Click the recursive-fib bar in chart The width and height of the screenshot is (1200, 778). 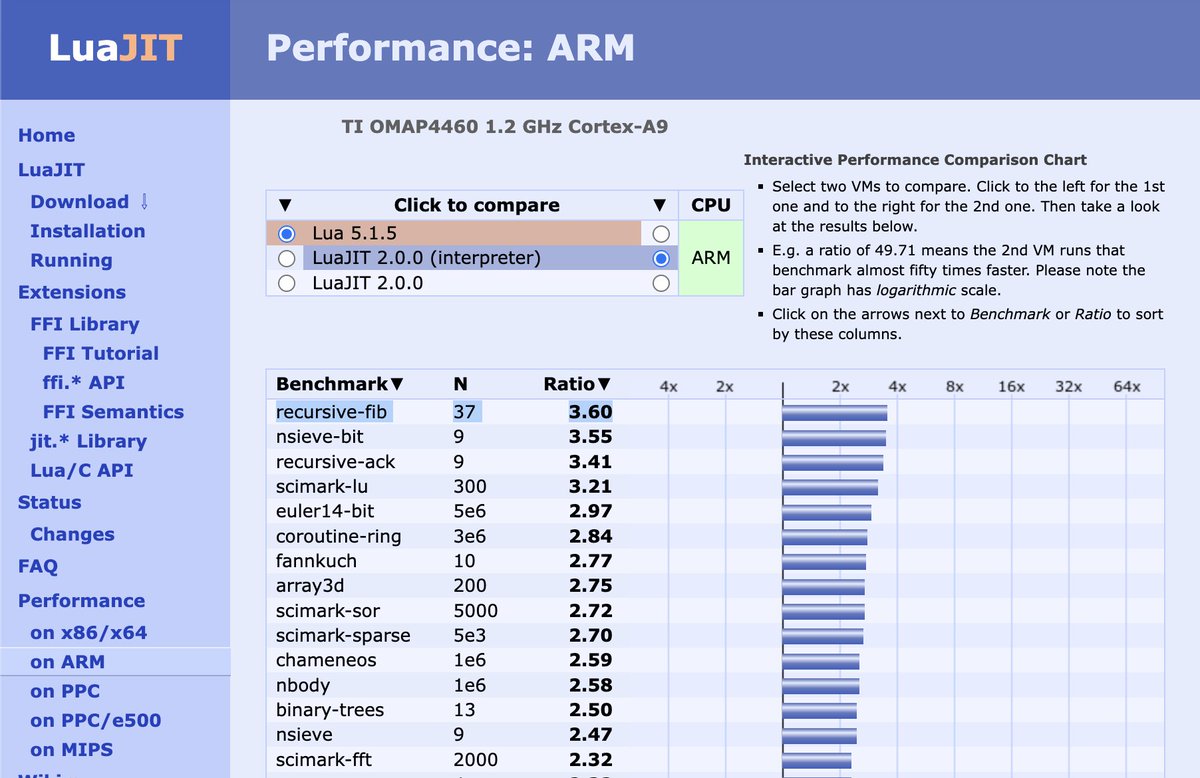[x=835, y=413]
